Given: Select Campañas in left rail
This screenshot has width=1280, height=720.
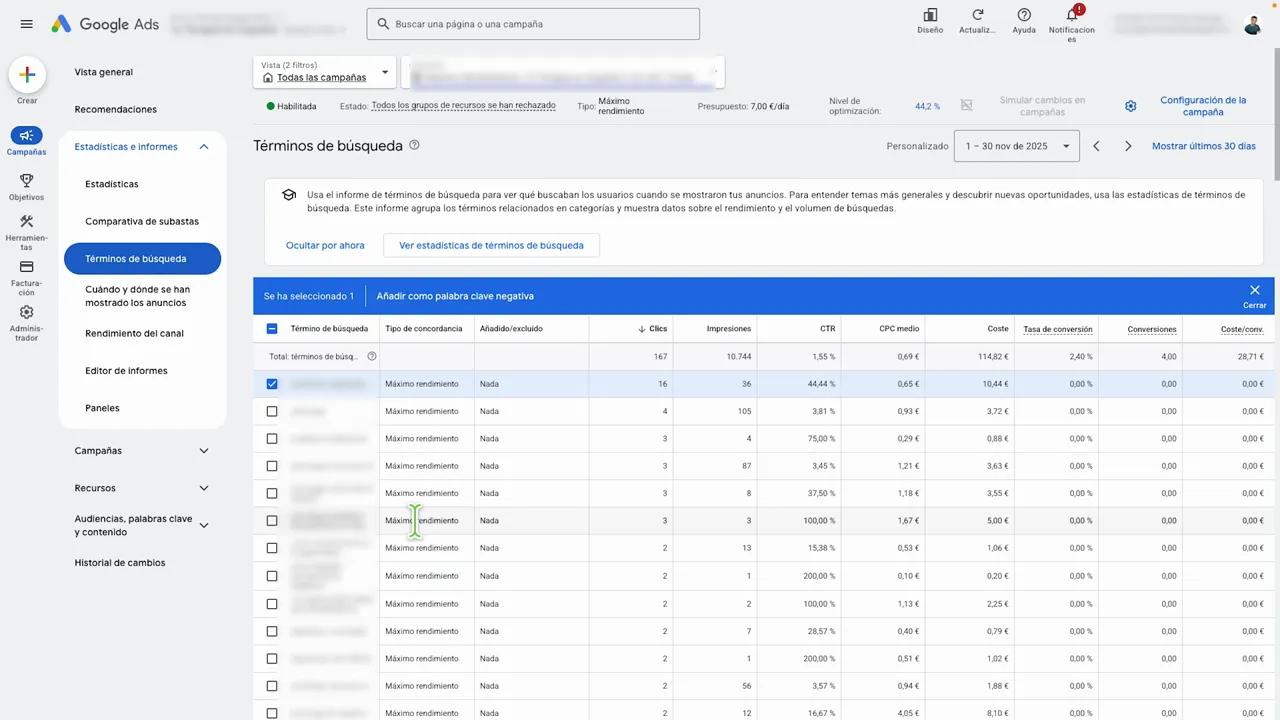Looking at the screenshot, I should coord(27,141).
